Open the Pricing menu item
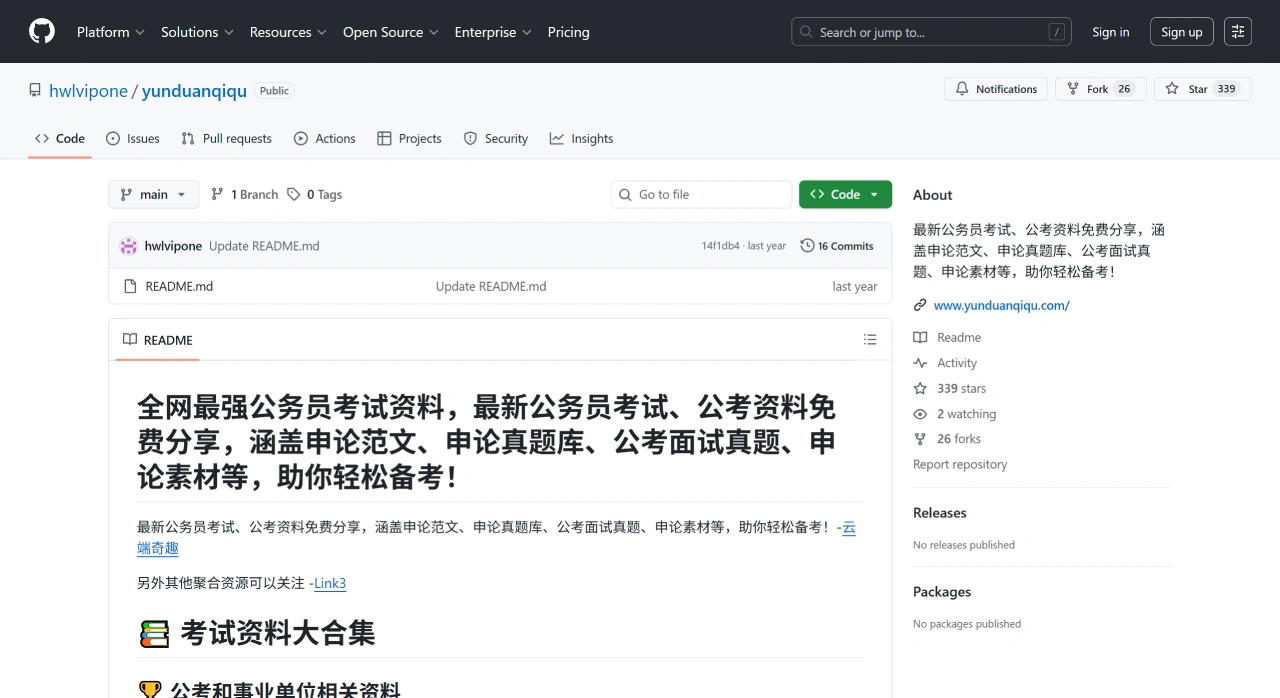The height and width of the screenshot is (698, 1280). [568, 32]
